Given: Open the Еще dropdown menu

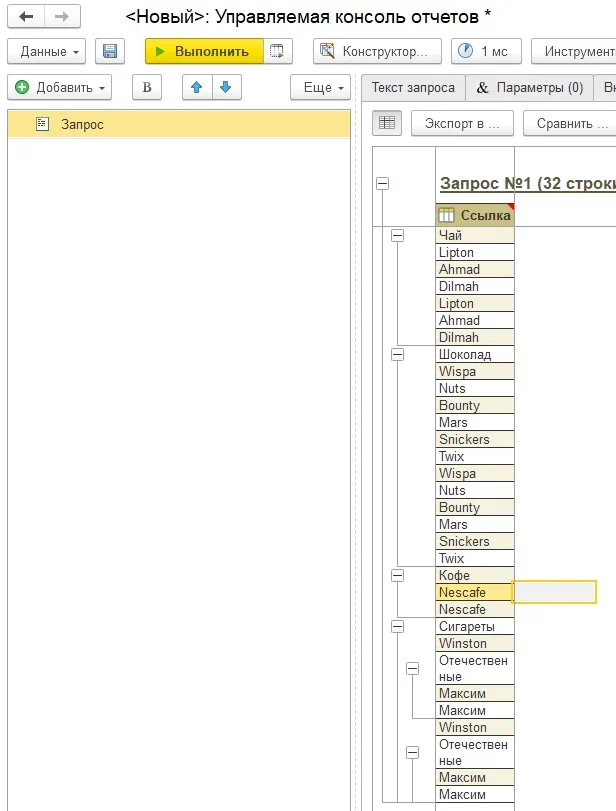Looking at the screenshot, I should [x=320, y=87].
